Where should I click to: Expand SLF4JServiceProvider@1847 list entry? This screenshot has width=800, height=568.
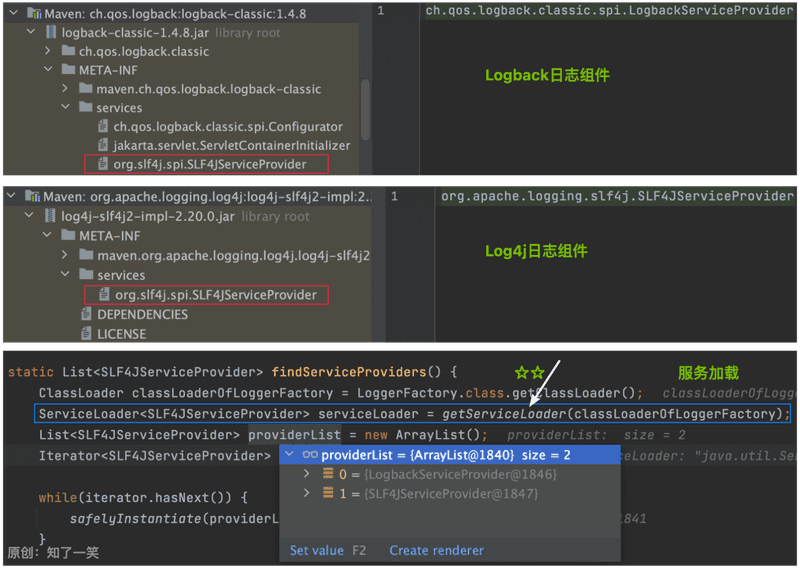click(307, 493)
